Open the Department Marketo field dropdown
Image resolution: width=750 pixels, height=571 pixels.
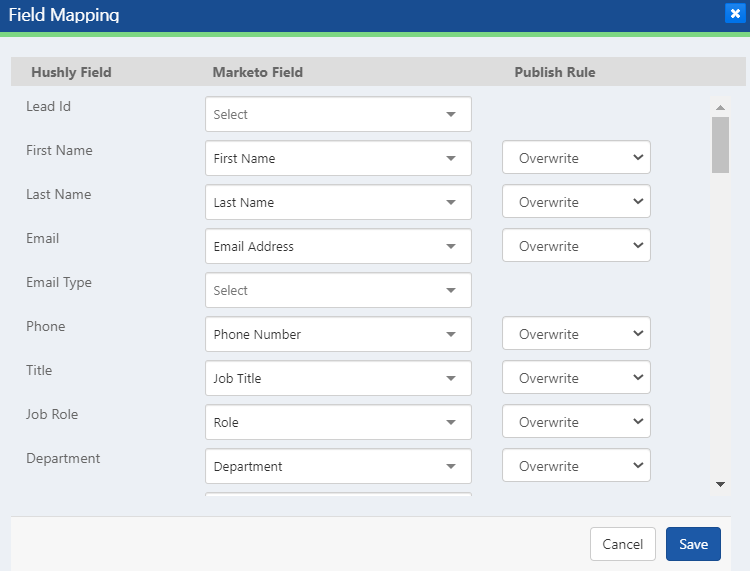click(338, 466)
